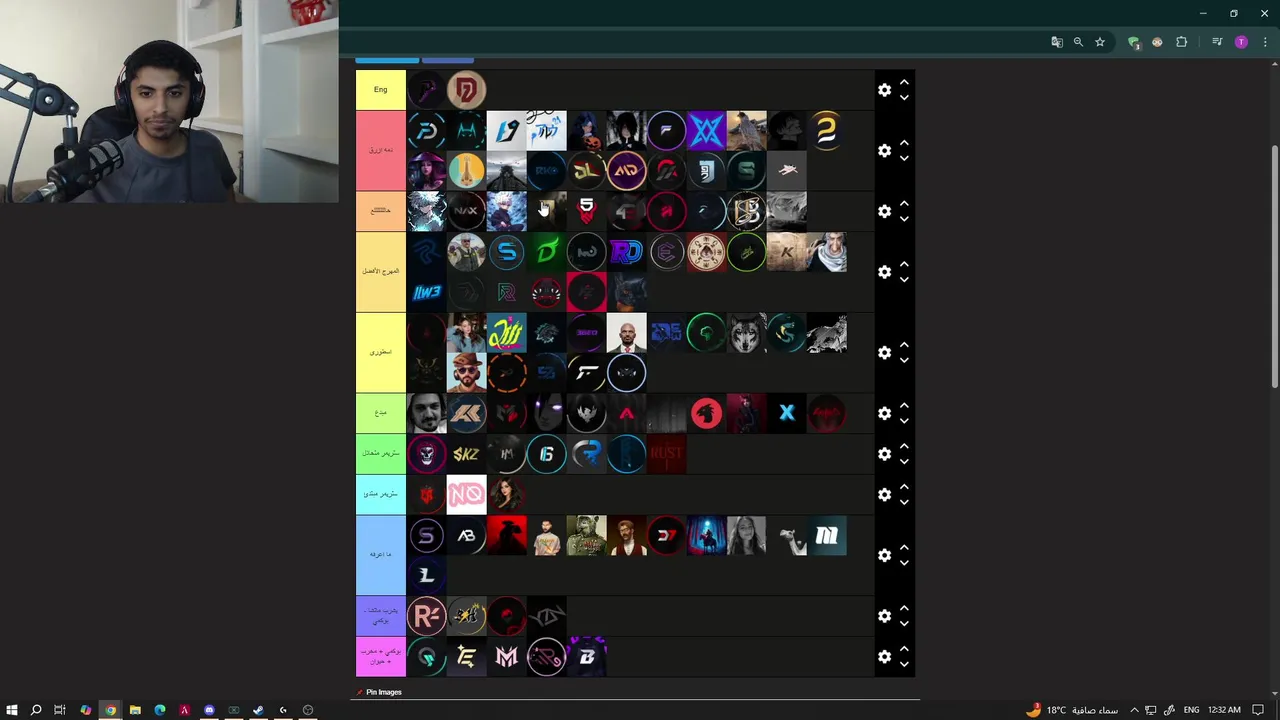Select the white camel image
This screenshot has width=1280, height=720.
[786, 535]
